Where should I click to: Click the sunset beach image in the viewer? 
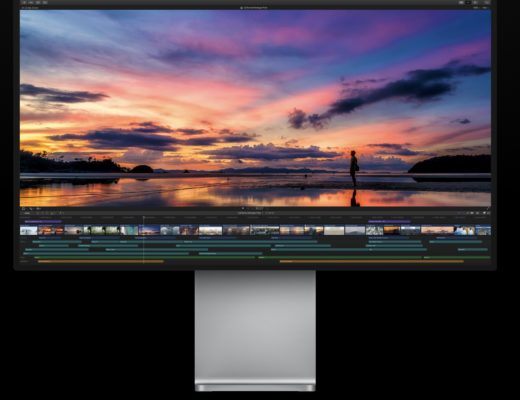coord(255,108)
